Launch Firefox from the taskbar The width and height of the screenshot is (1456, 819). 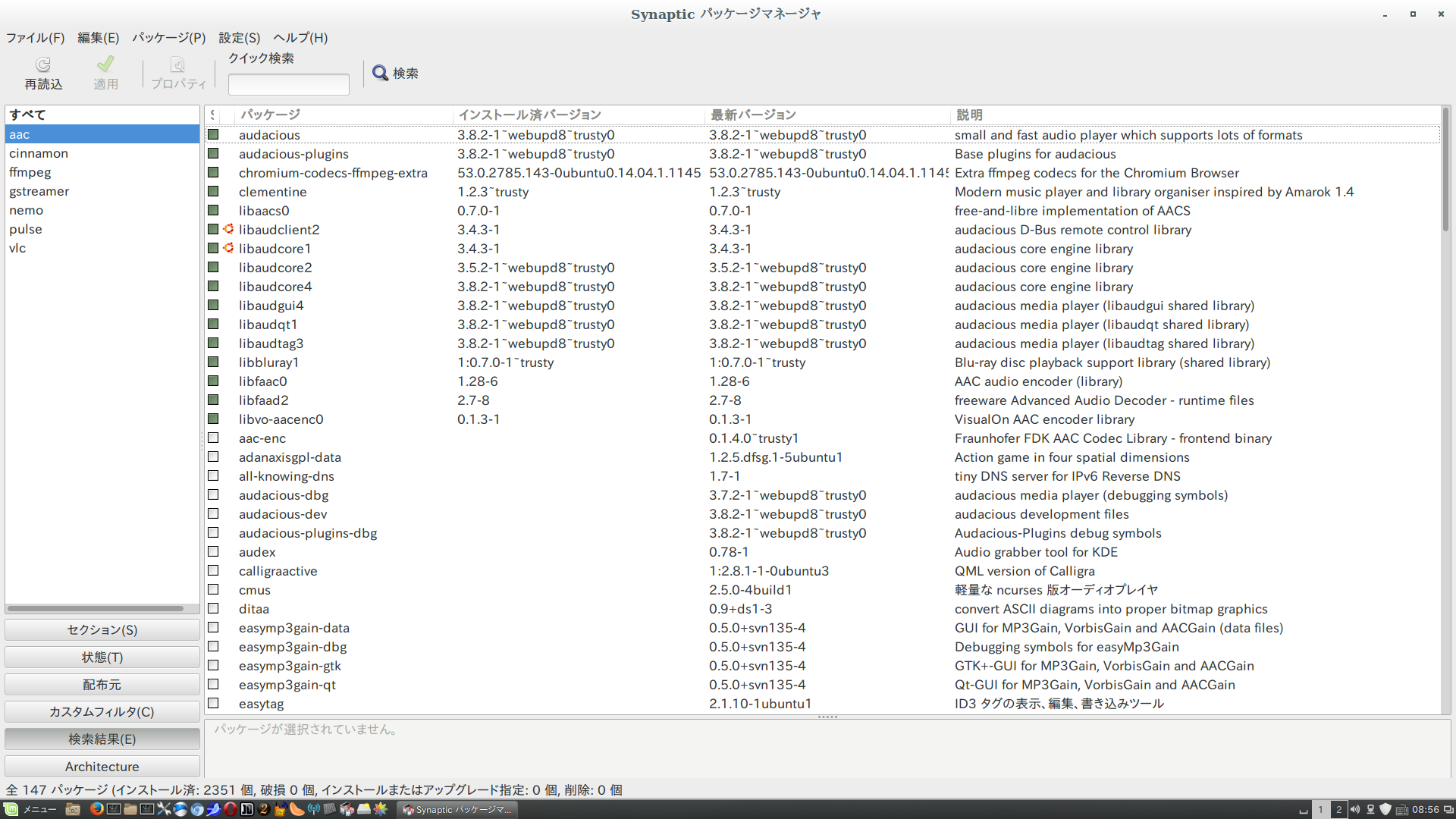tap(96, 809)
